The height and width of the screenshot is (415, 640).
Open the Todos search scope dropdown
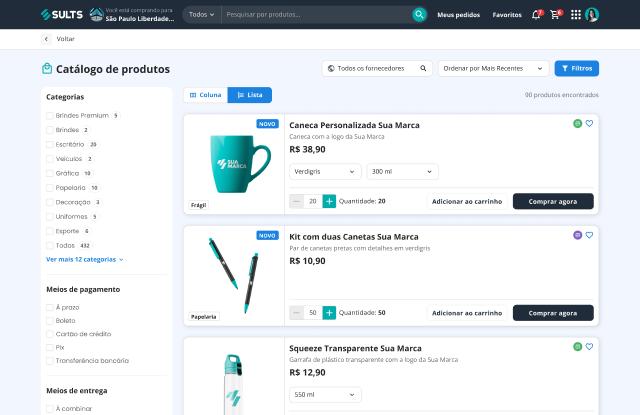click(x=201, y=15)
